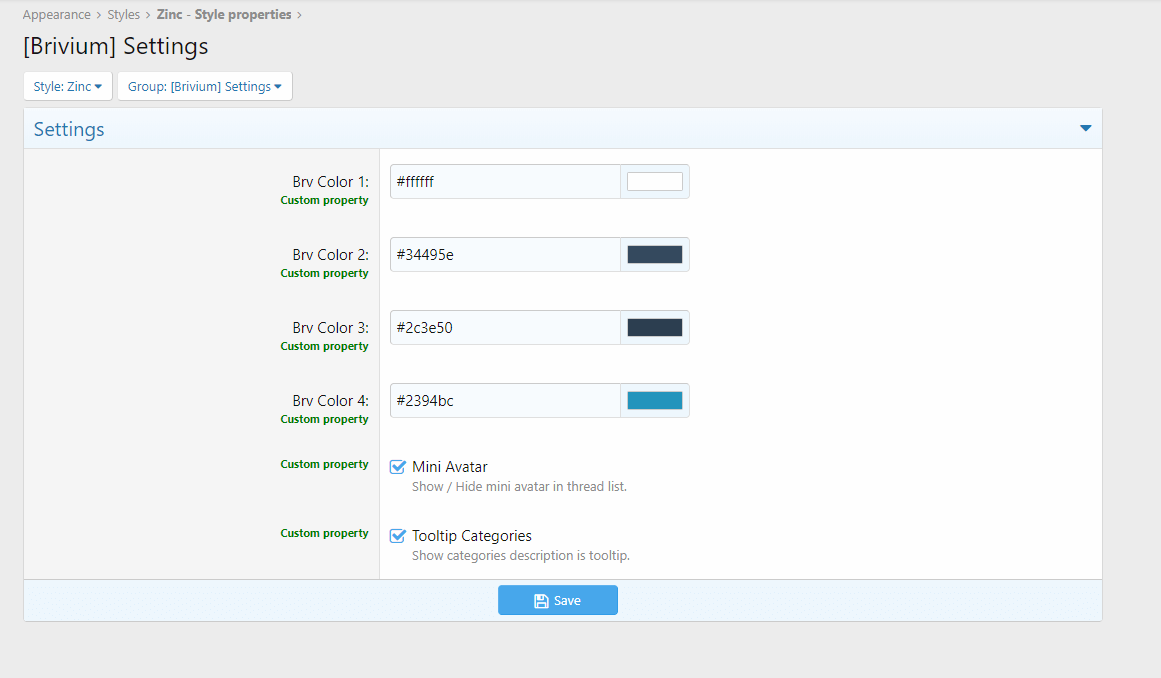Viewport: 1161px width, 678px height.
Task: Open the Style: Zinc dropdown
Action: 68,87
